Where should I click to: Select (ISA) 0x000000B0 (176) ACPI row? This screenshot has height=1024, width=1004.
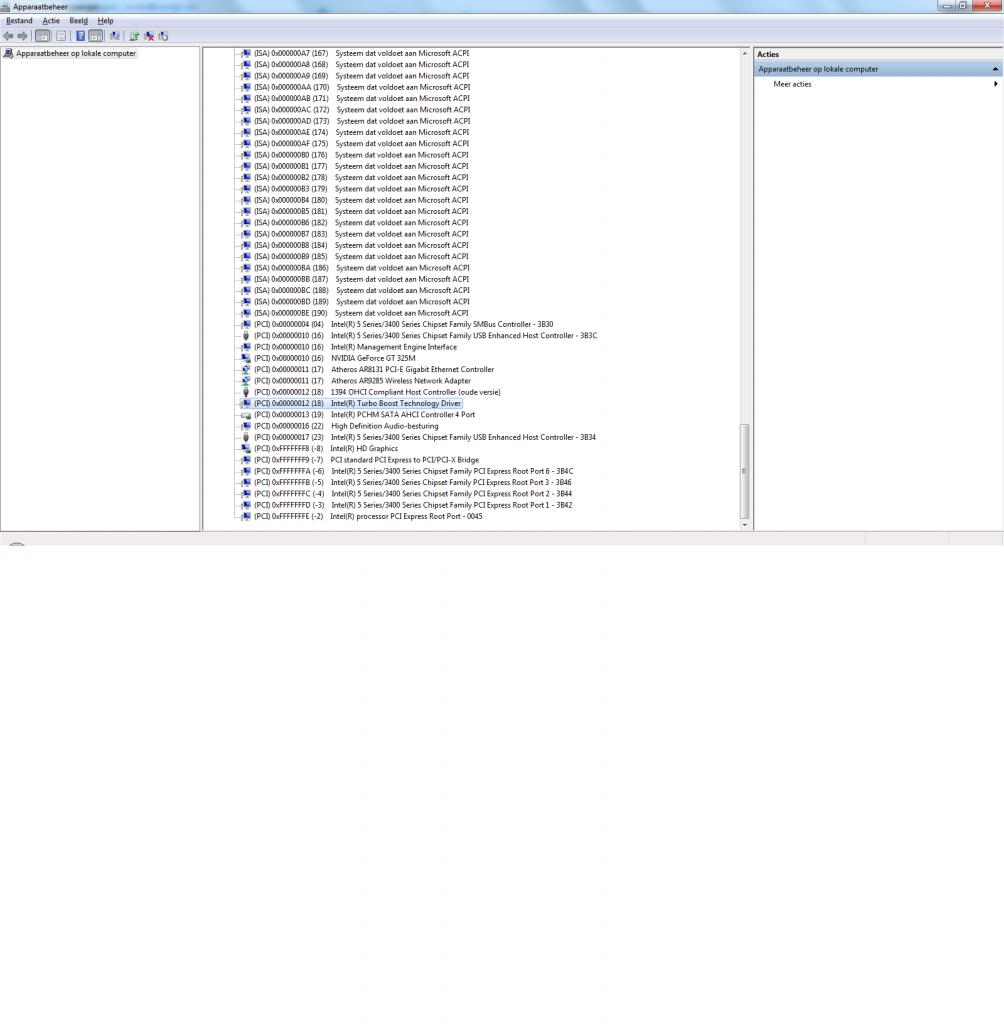click(361, 155)
